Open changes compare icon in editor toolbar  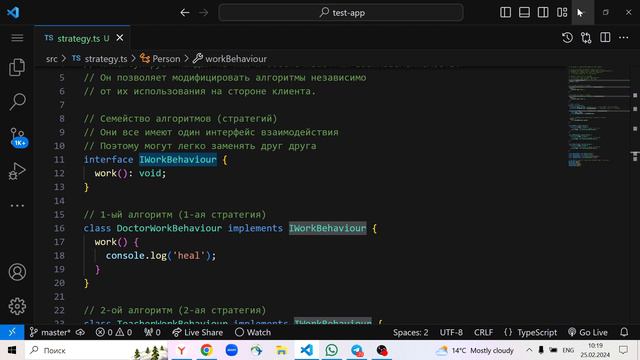586,38
